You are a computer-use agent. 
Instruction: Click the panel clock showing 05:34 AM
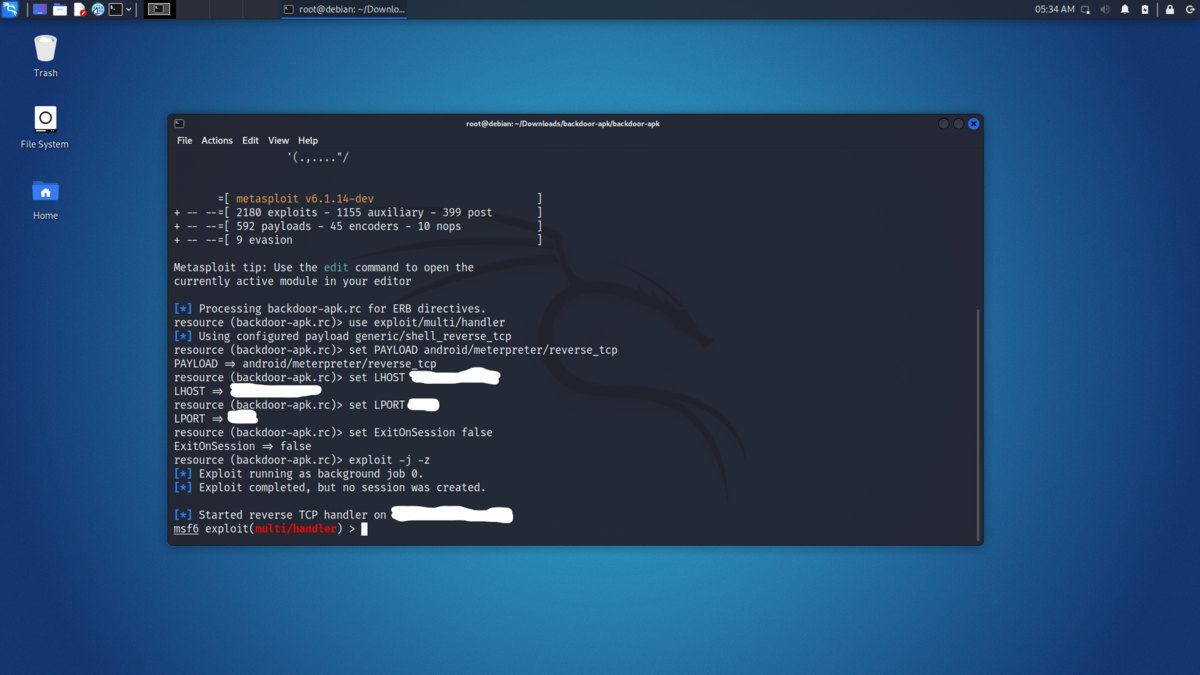point(1055,9)
